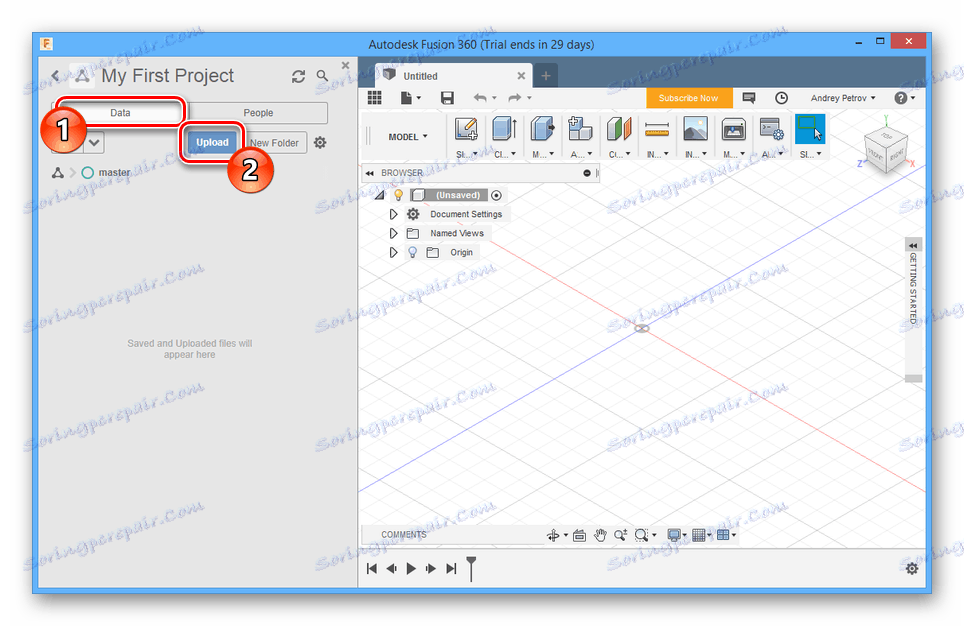This screenshot has height=626, width=964.
Task: Click the New Folder button
Action: point(274,143)
